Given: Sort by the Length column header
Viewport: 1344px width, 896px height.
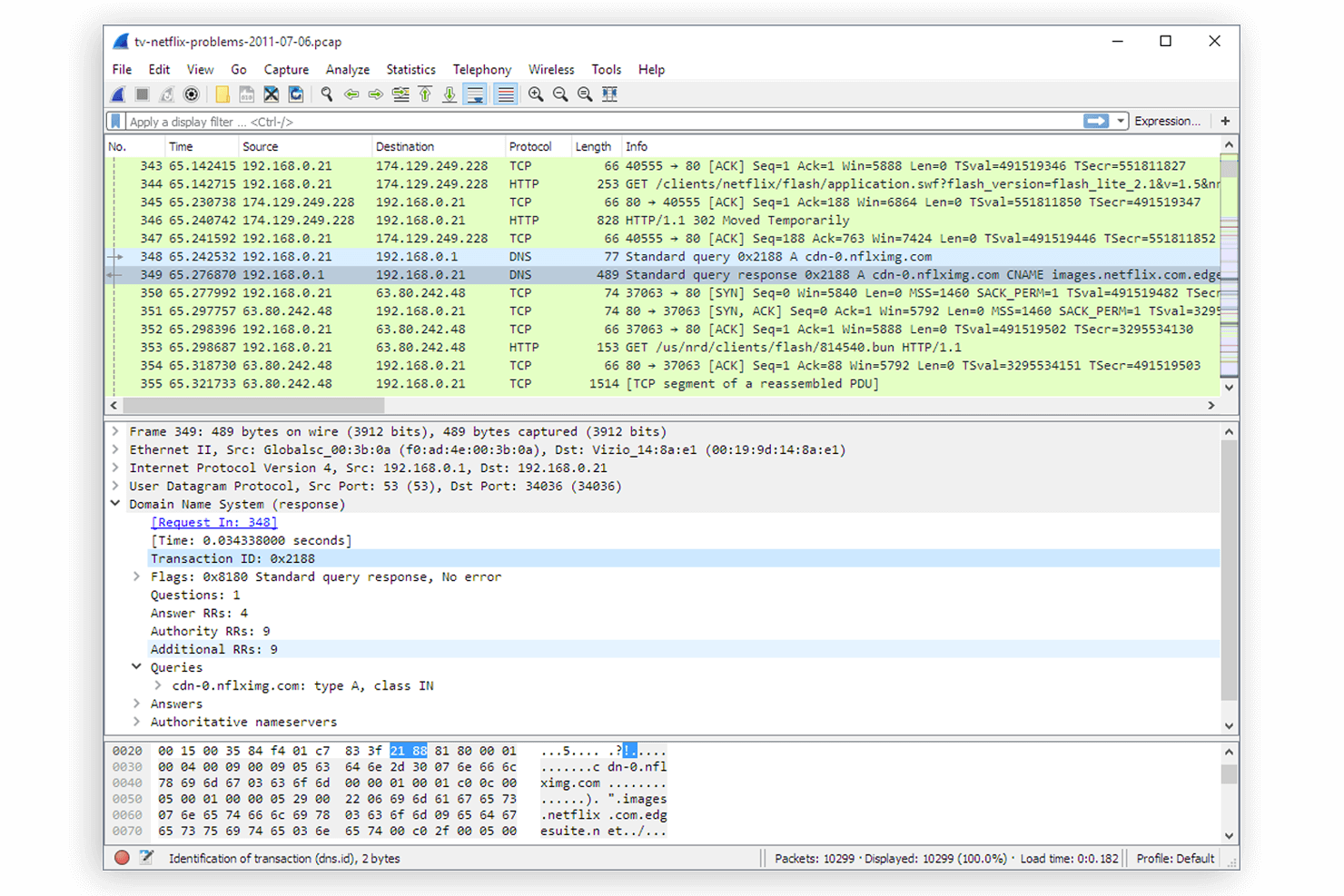Looking at the screenshot, I should (x=595, y=146).
